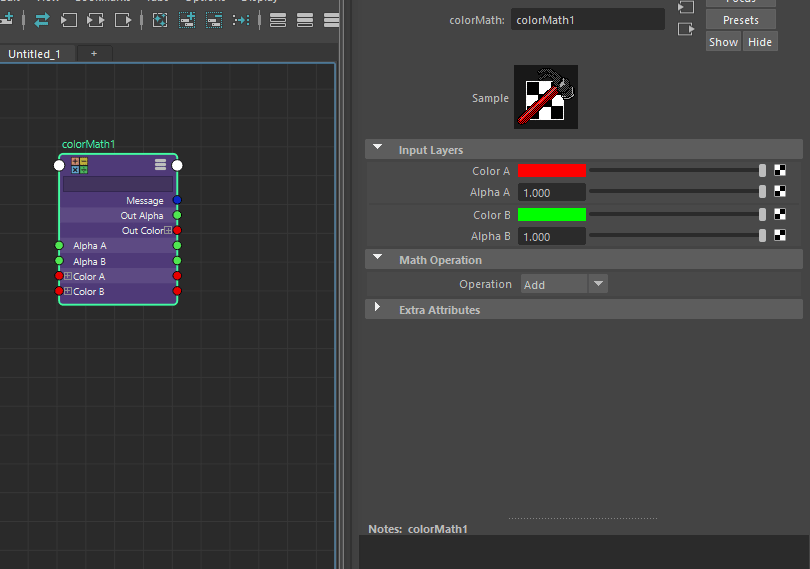Expand Out Color plug on the node
810x569 pixels.
(168, 231)
